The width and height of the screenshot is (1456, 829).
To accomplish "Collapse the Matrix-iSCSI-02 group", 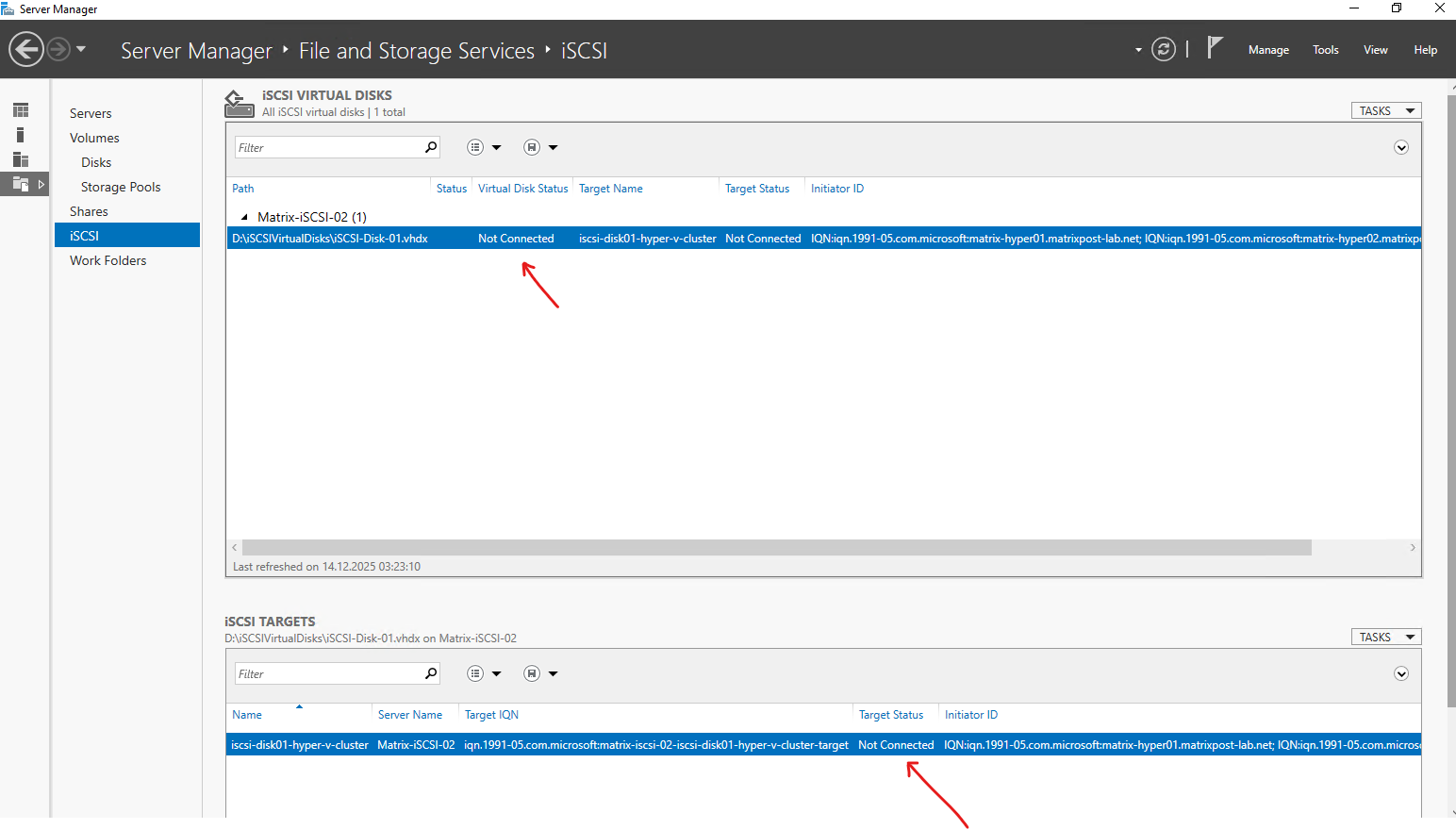I will click(x=244, y=217).
